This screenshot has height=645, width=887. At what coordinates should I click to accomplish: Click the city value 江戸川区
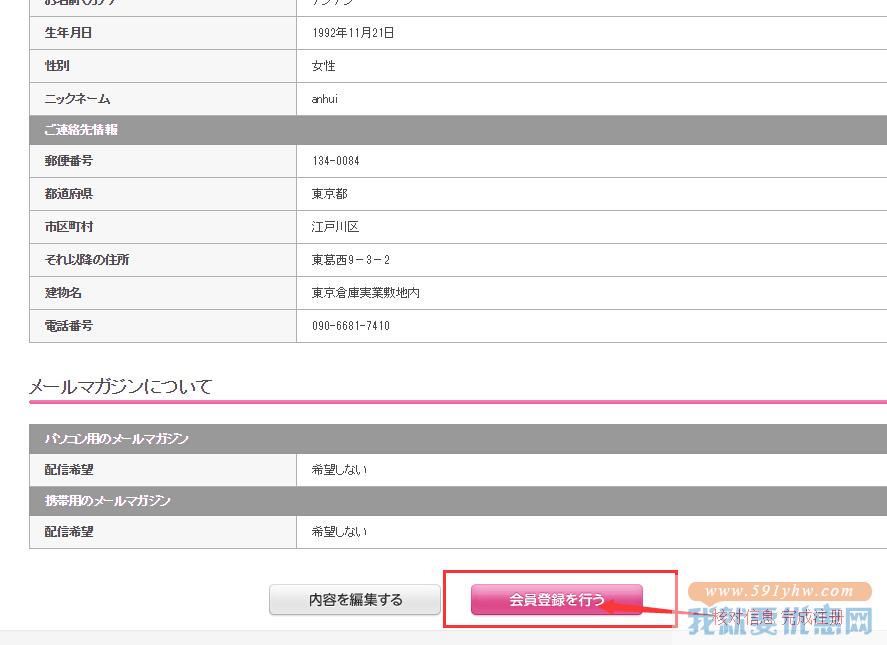coord(335,227)
